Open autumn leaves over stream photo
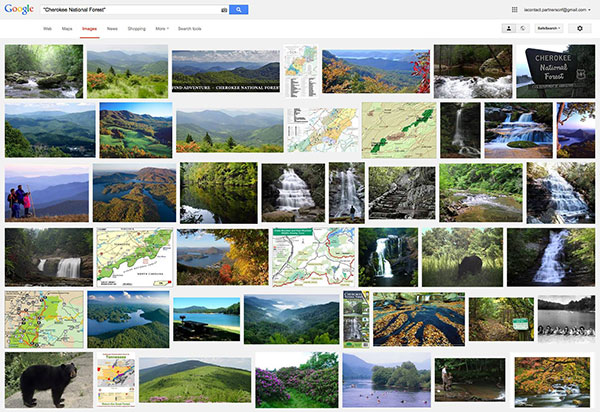Screen dimensions: 600x412 [x=552, y=380]
